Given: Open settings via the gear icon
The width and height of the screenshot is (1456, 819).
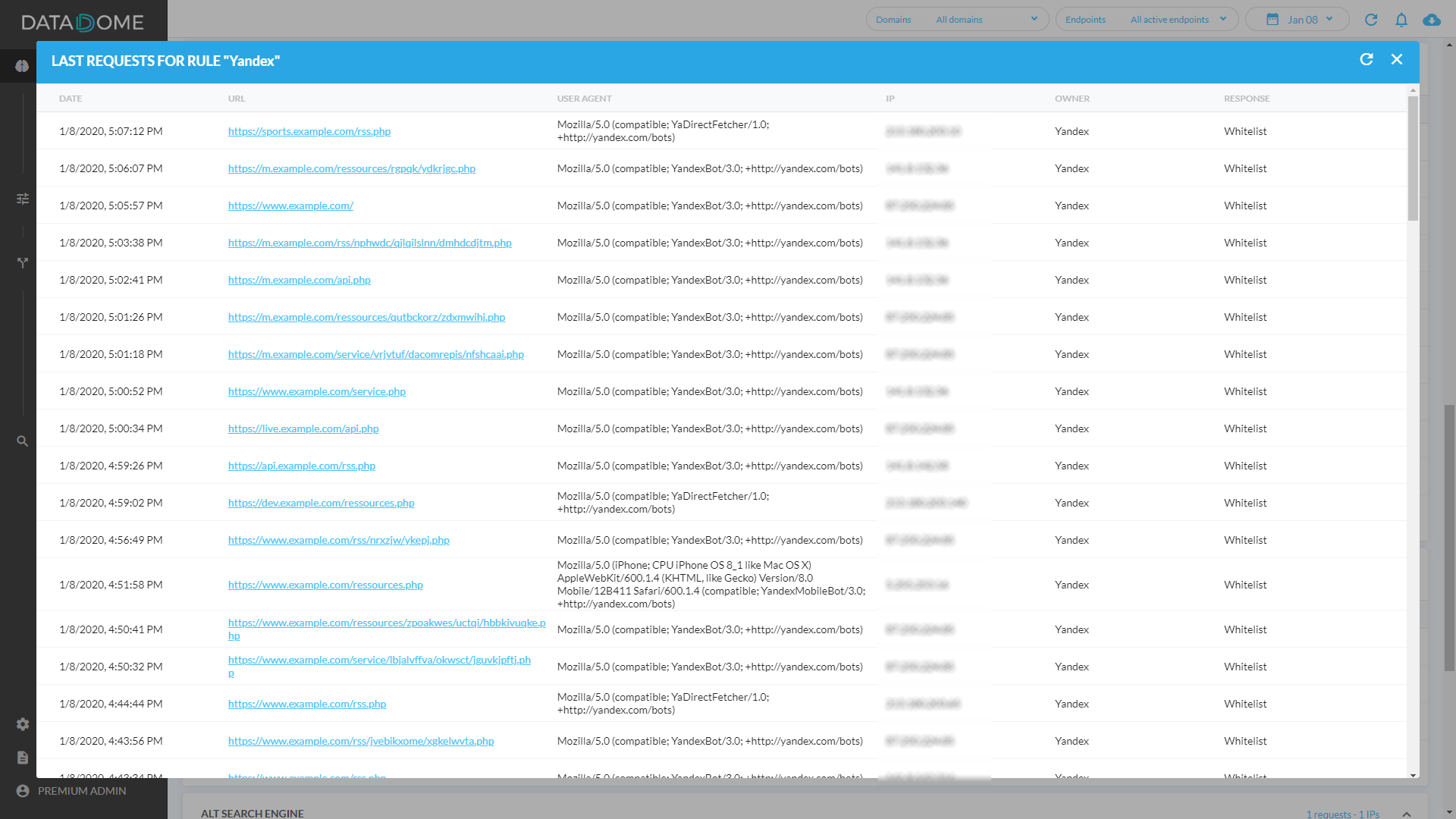Looking at the screenshot, I should tap(23, 724).
